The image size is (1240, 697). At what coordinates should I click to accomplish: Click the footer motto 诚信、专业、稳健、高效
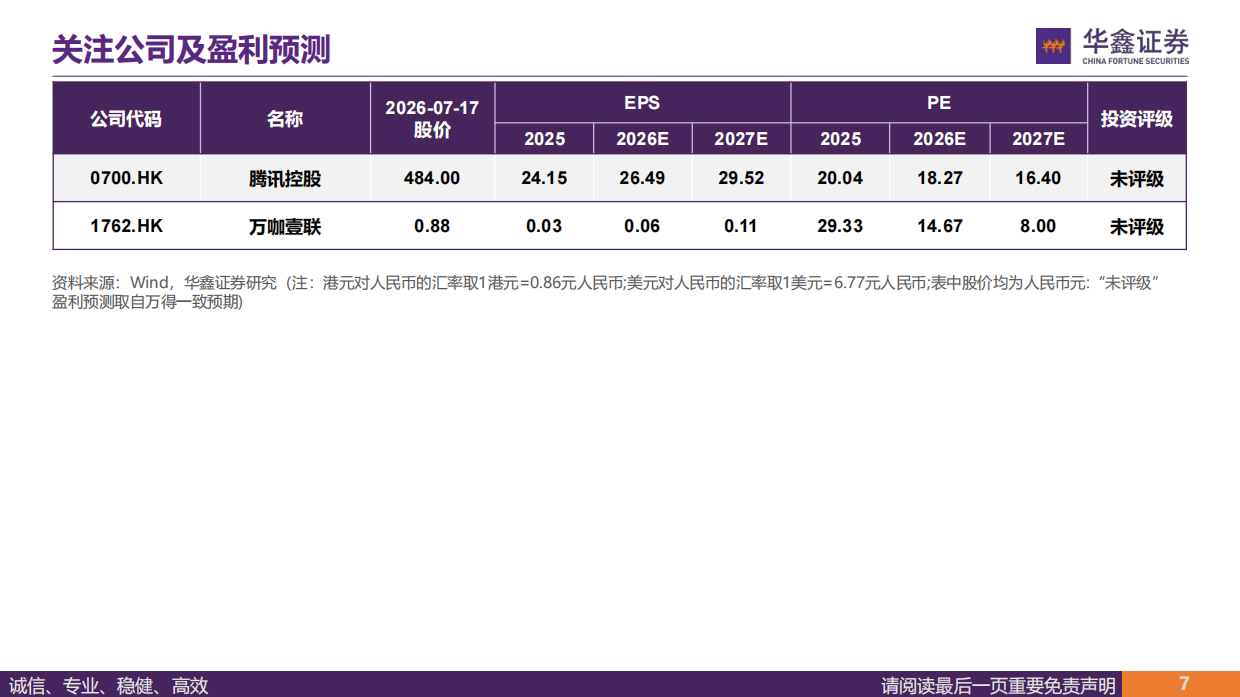(108, 685)
